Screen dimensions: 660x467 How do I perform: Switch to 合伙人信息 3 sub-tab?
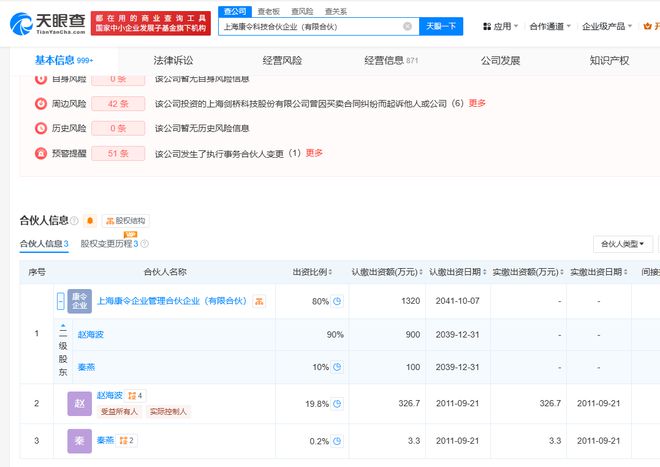44,244
